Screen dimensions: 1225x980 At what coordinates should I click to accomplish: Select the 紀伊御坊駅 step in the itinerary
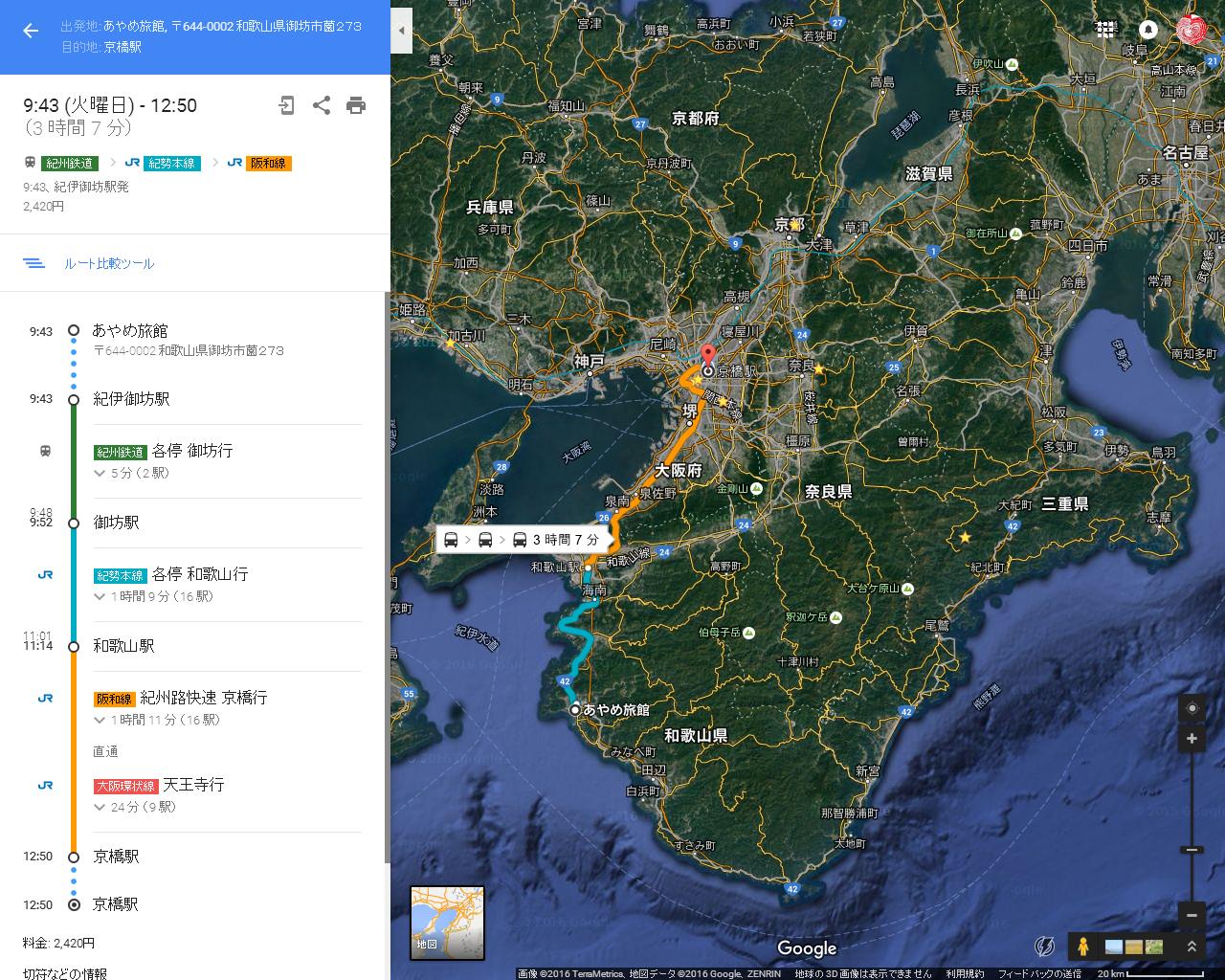[131, 399]
